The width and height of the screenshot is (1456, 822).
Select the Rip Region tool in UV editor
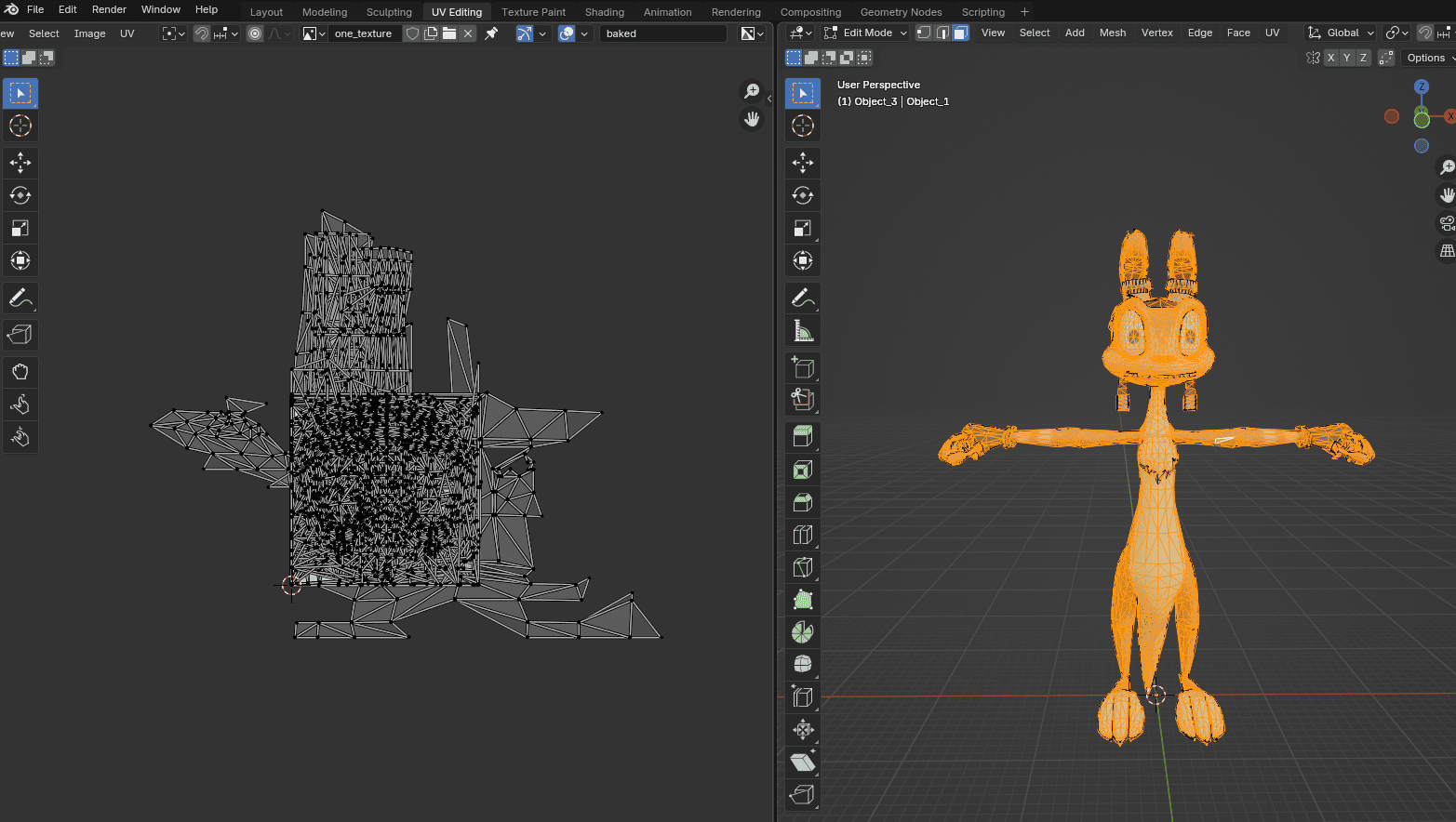[20, 335]
